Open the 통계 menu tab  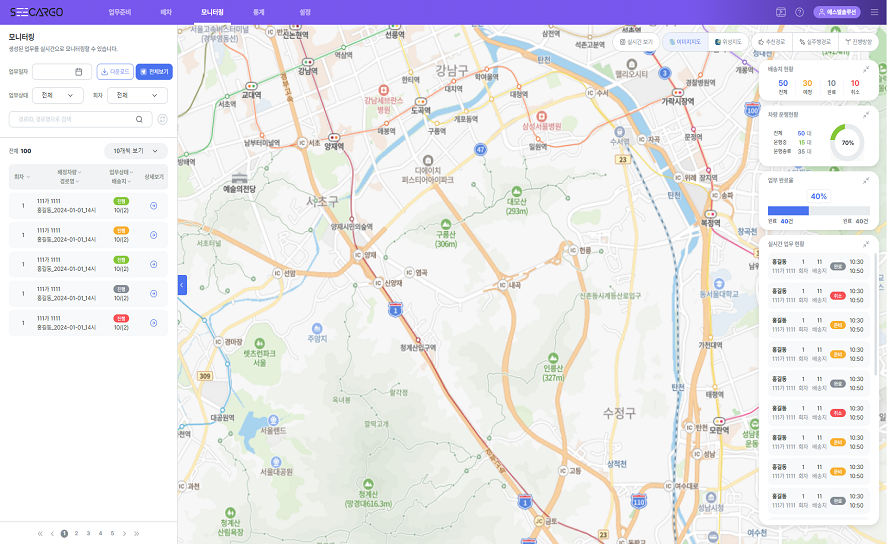pyautogui.click(x=259, y=12)
